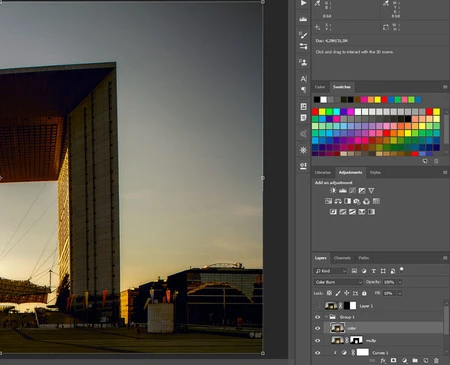Image resolution: width=450 pixels, height=365 pixels.
Task: Create new swatch in Swatches panel
Action: tap(425, 161)
